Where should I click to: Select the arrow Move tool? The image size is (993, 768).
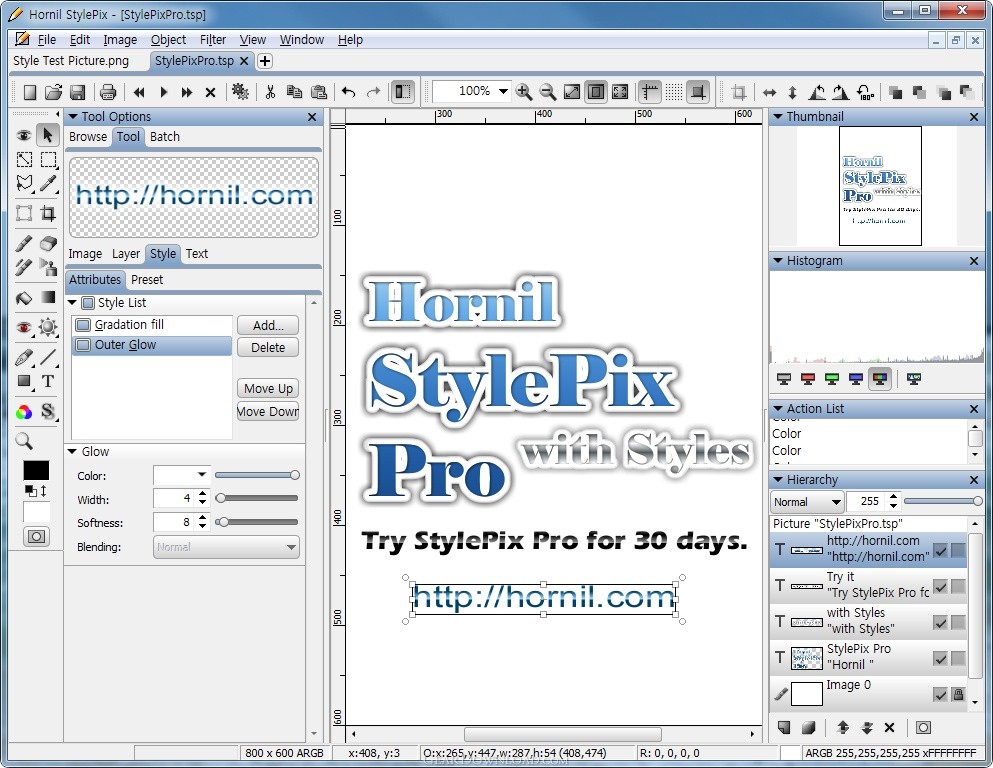(47, 135)
